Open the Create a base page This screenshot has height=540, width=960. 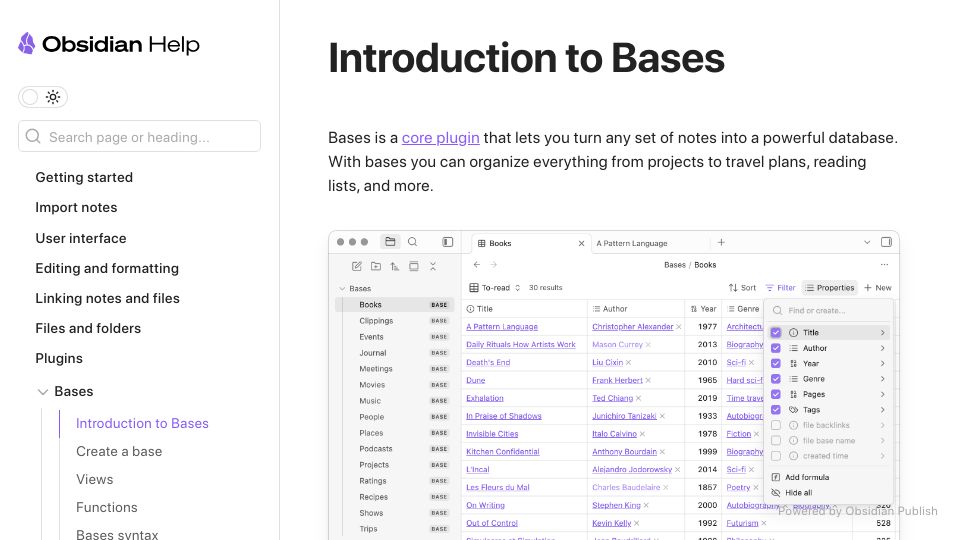[119, 451]
